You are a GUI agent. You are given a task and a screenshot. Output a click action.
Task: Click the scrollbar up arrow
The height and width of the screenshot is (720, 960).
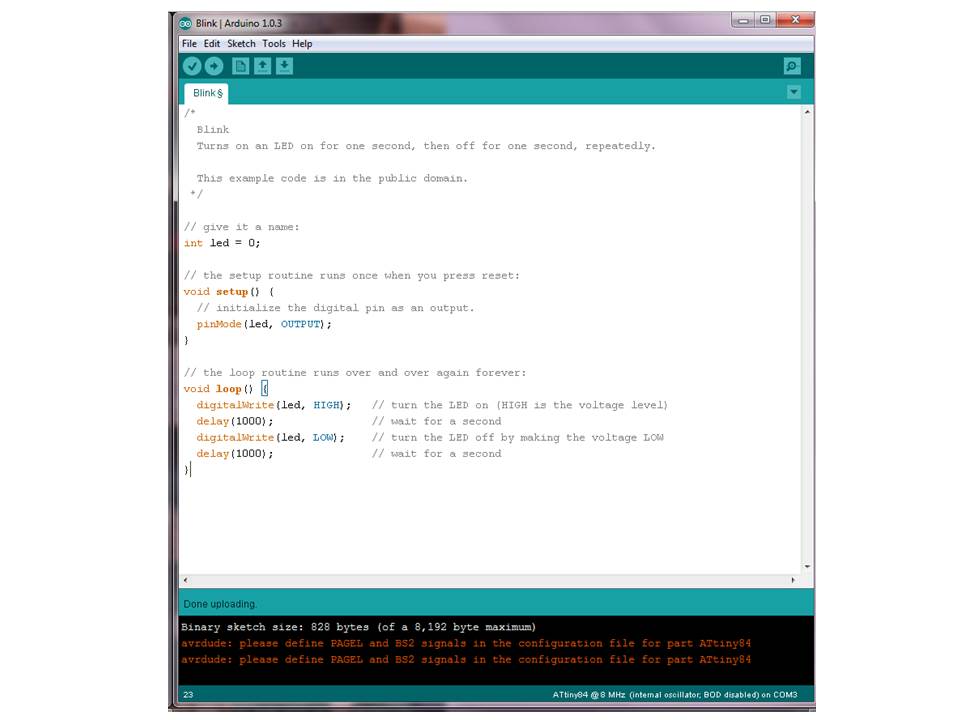click(x=807, y=112)
